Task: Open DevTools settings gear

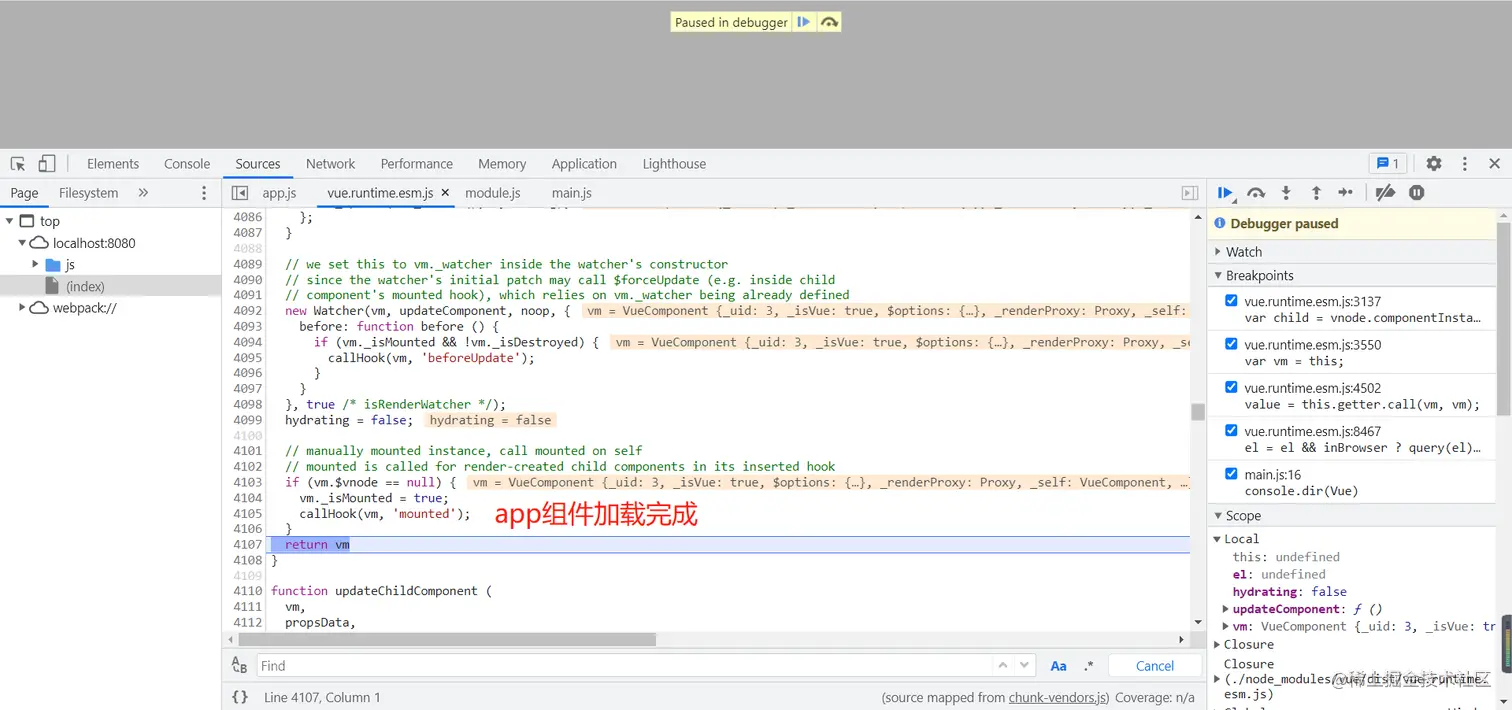Action: [1434, 163]
